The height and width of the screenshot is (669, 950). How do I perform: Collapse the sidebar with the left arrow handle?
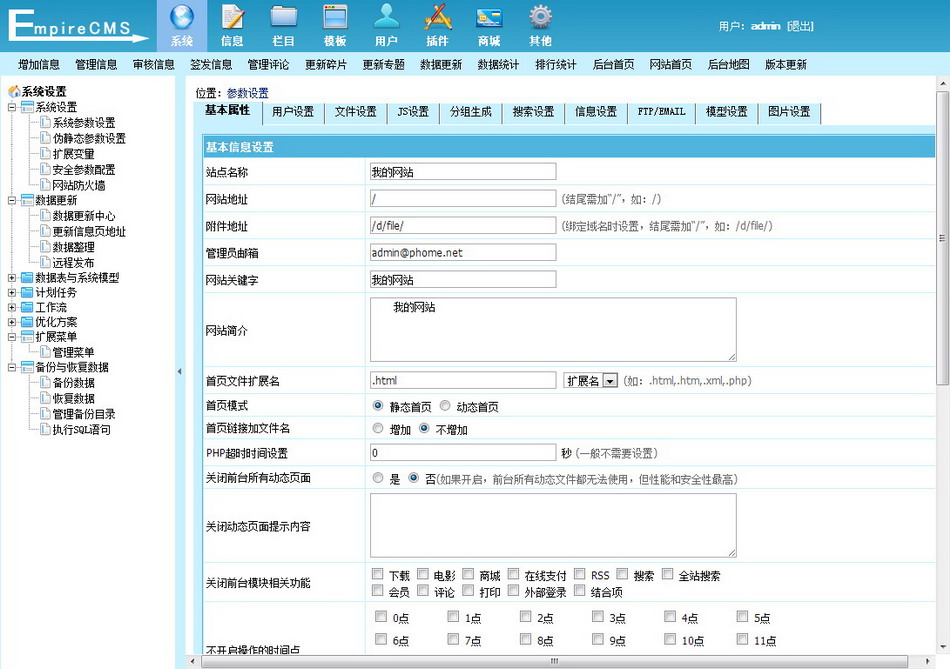tap(179, 371)
